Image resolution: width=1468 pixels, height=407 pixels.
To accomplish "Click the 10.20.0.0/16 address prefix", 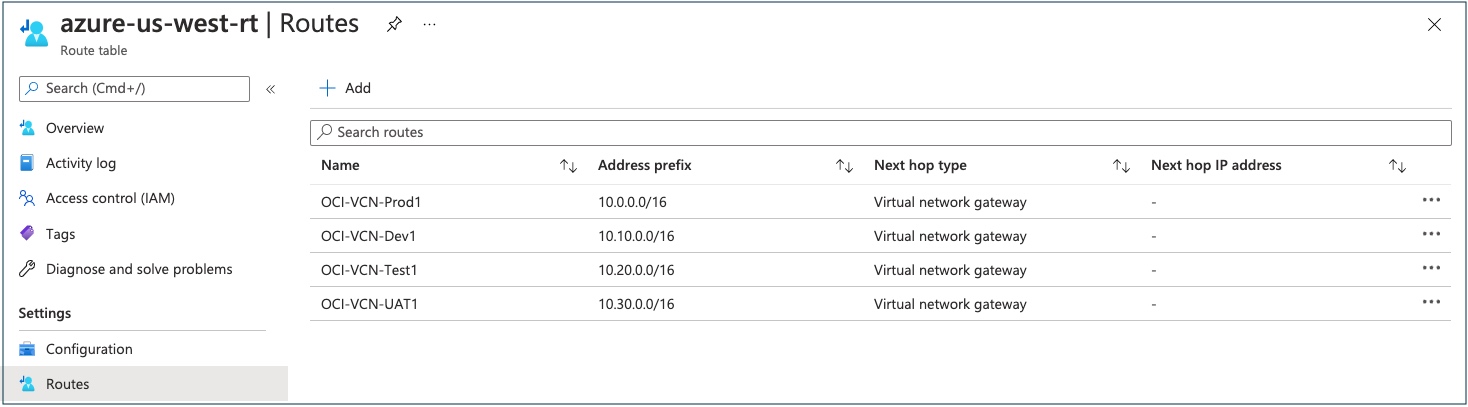I will [636, 270].
